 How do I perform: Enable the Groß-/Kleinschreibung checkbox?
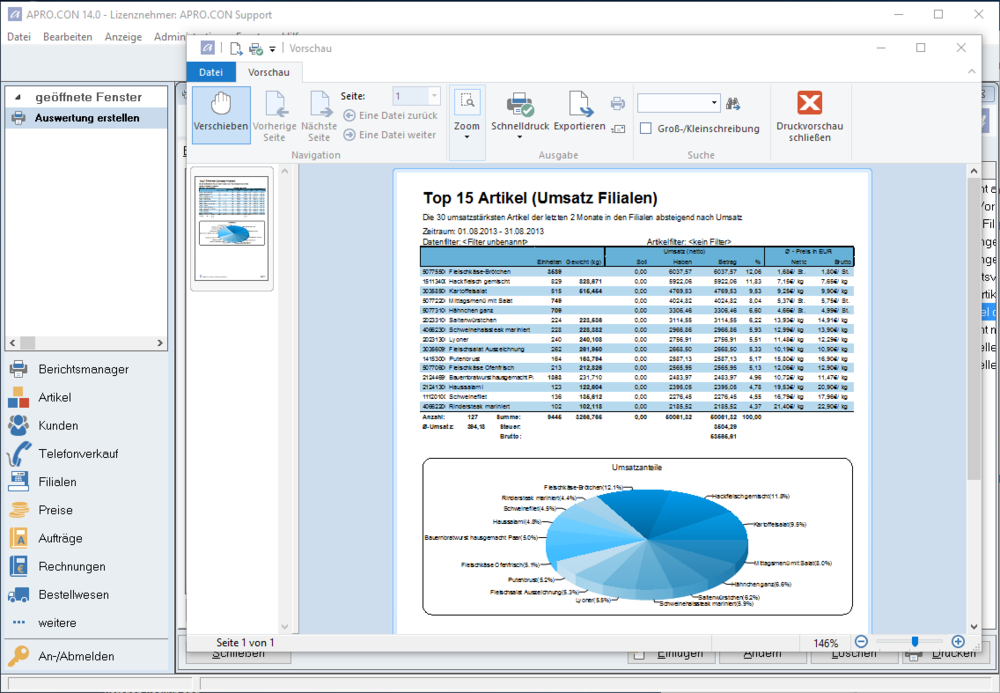[646, 128]
